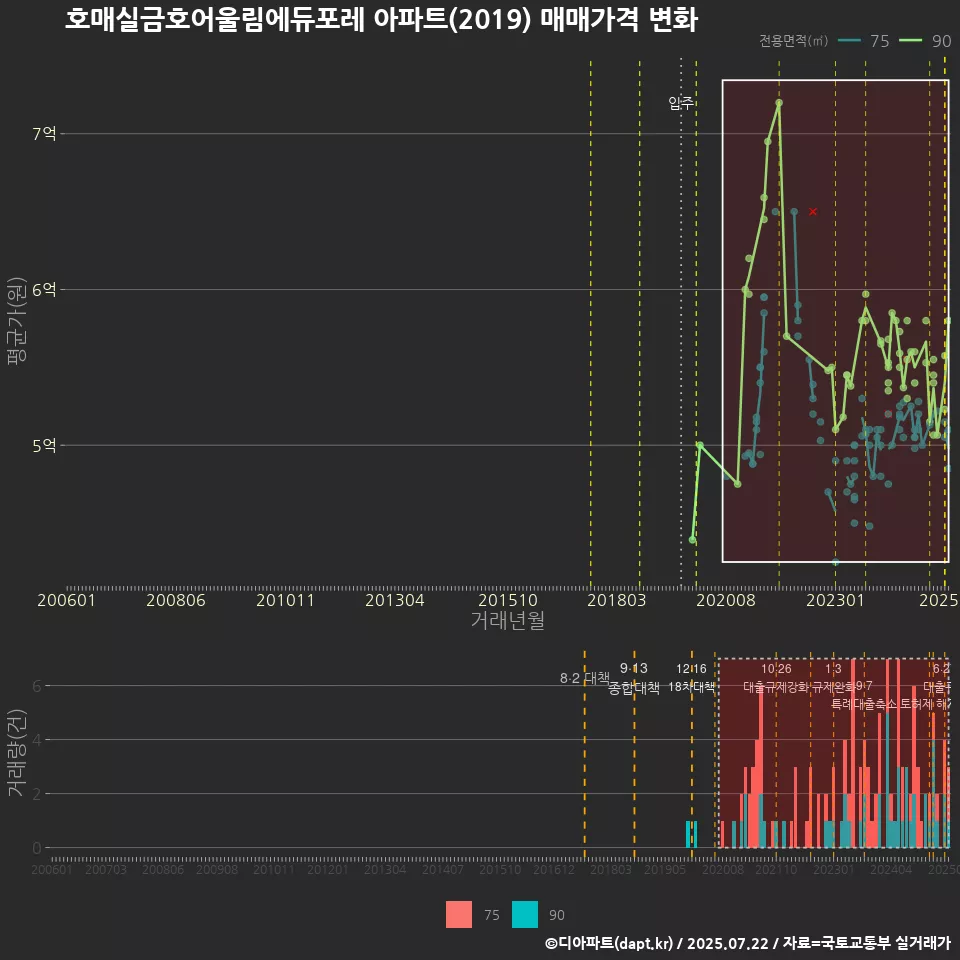Click the chart title 호매실금호어울림에듀포레 아파트(2019) 매매가격 변화
This screenshot has height=960, width=960.
click(x=381, y=20)
